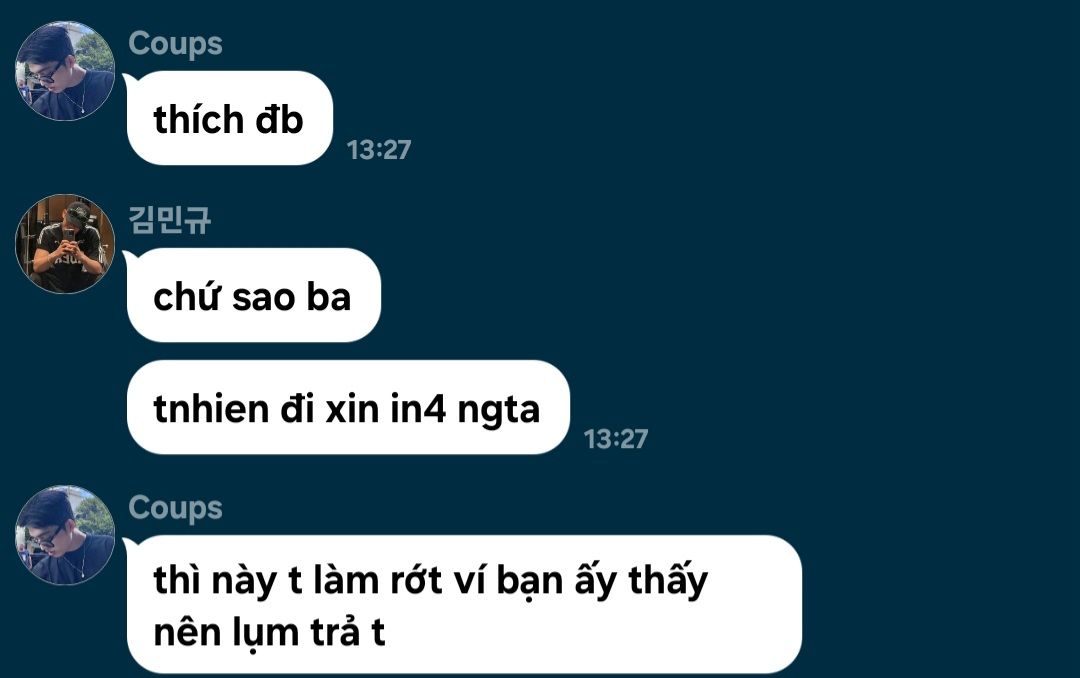
Task: Select the "tnhien đi xin in4 ngta" bubble
Action: (x=347, y=407)
